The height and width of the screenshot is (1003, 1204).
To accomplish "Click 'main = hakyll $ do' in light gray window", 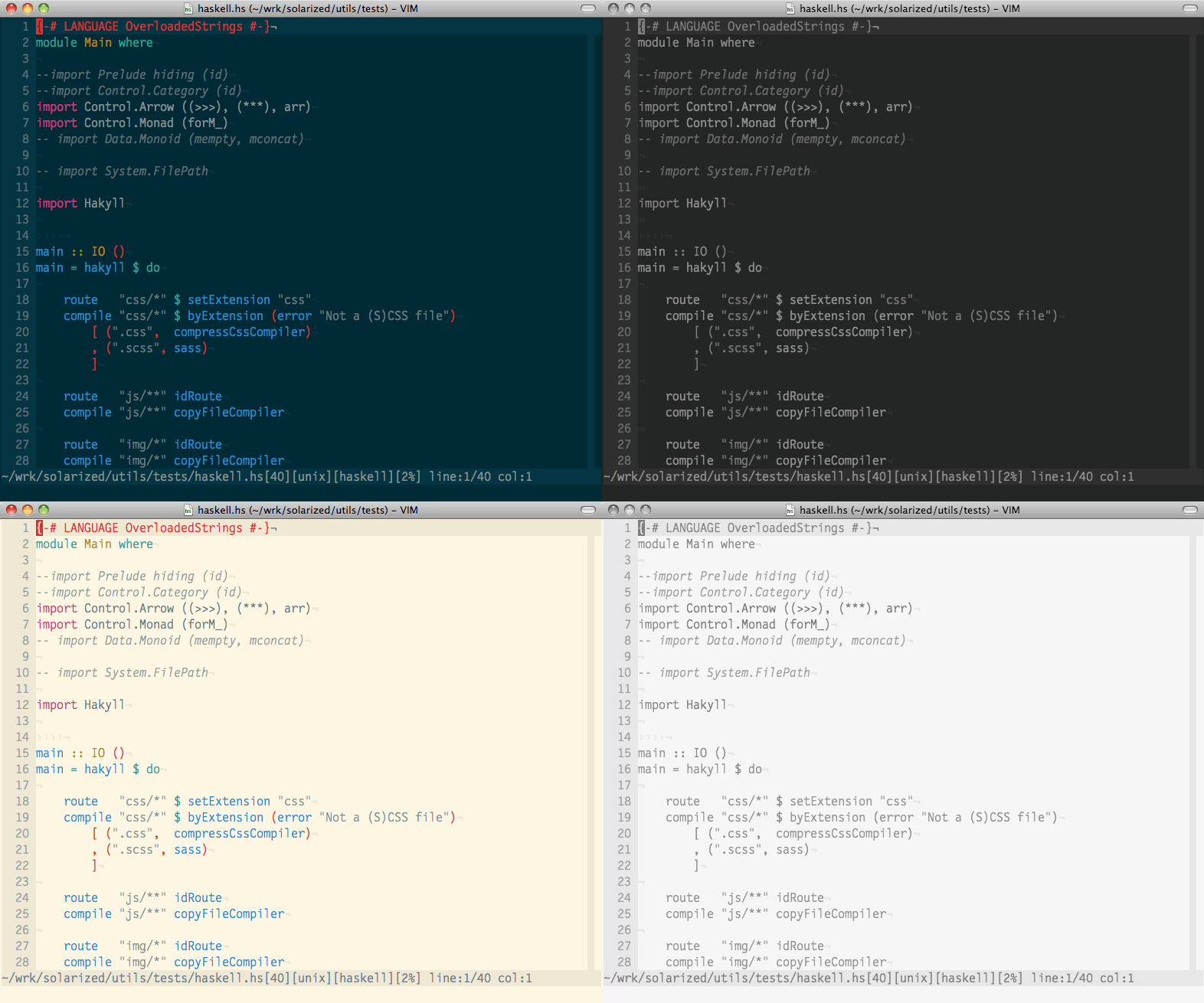I will [700, 769].
